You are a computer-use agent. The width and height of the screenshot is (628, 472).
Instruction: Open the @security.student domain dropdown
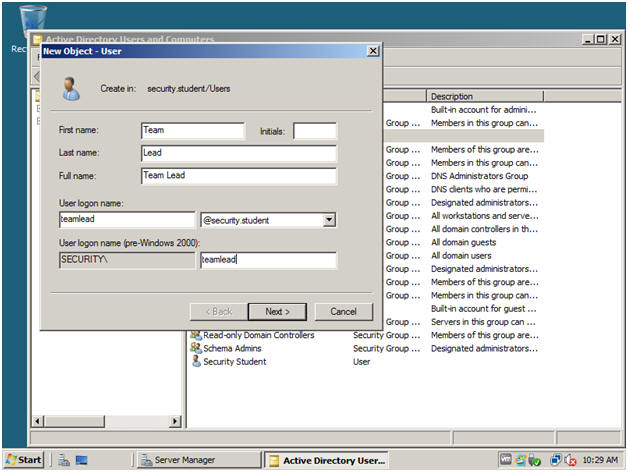(329, 220)
